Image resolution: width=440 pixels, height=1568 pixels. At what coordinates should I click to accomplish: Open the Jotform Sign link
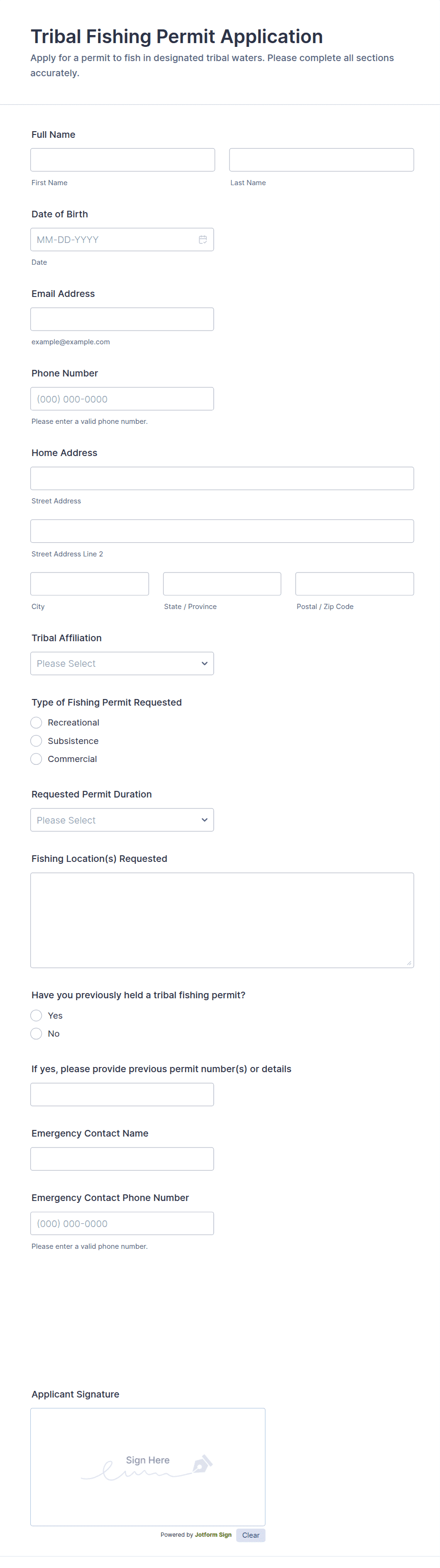tap(213, 1534)
